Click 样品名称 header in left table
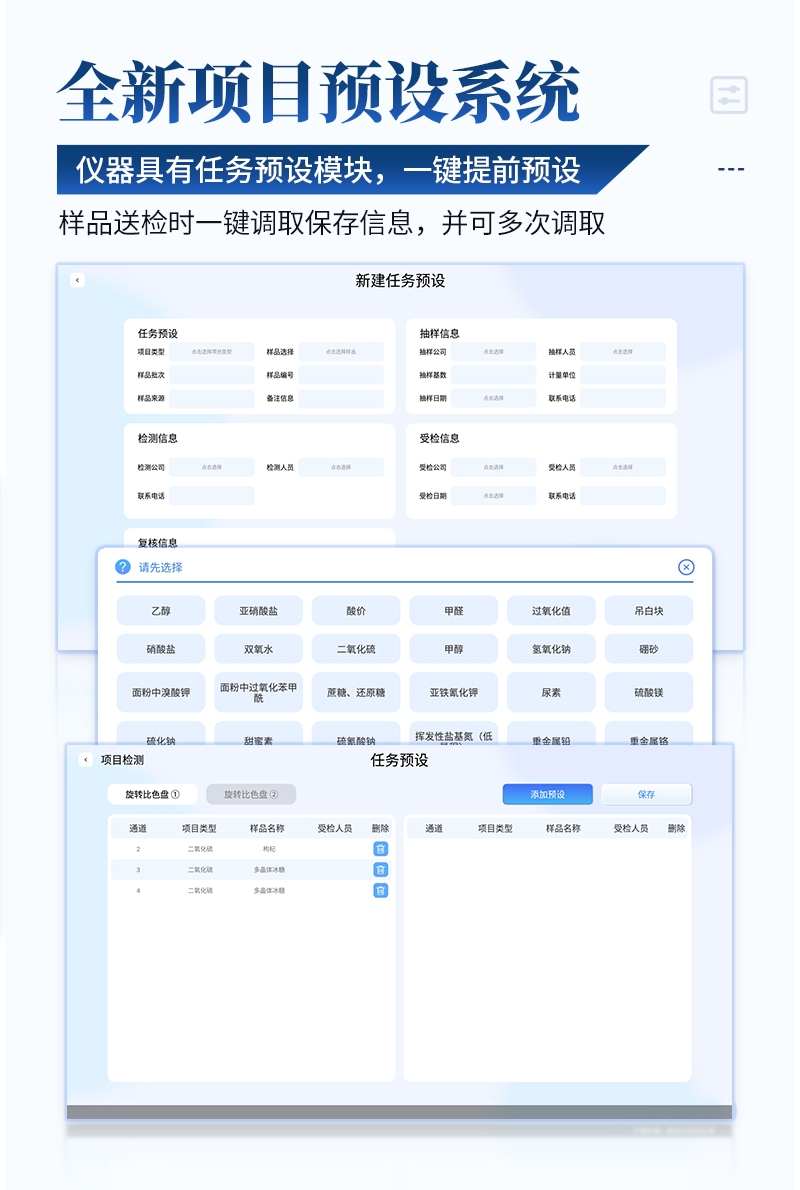Screen dimensions: 800x1190 tap(267, 829)
